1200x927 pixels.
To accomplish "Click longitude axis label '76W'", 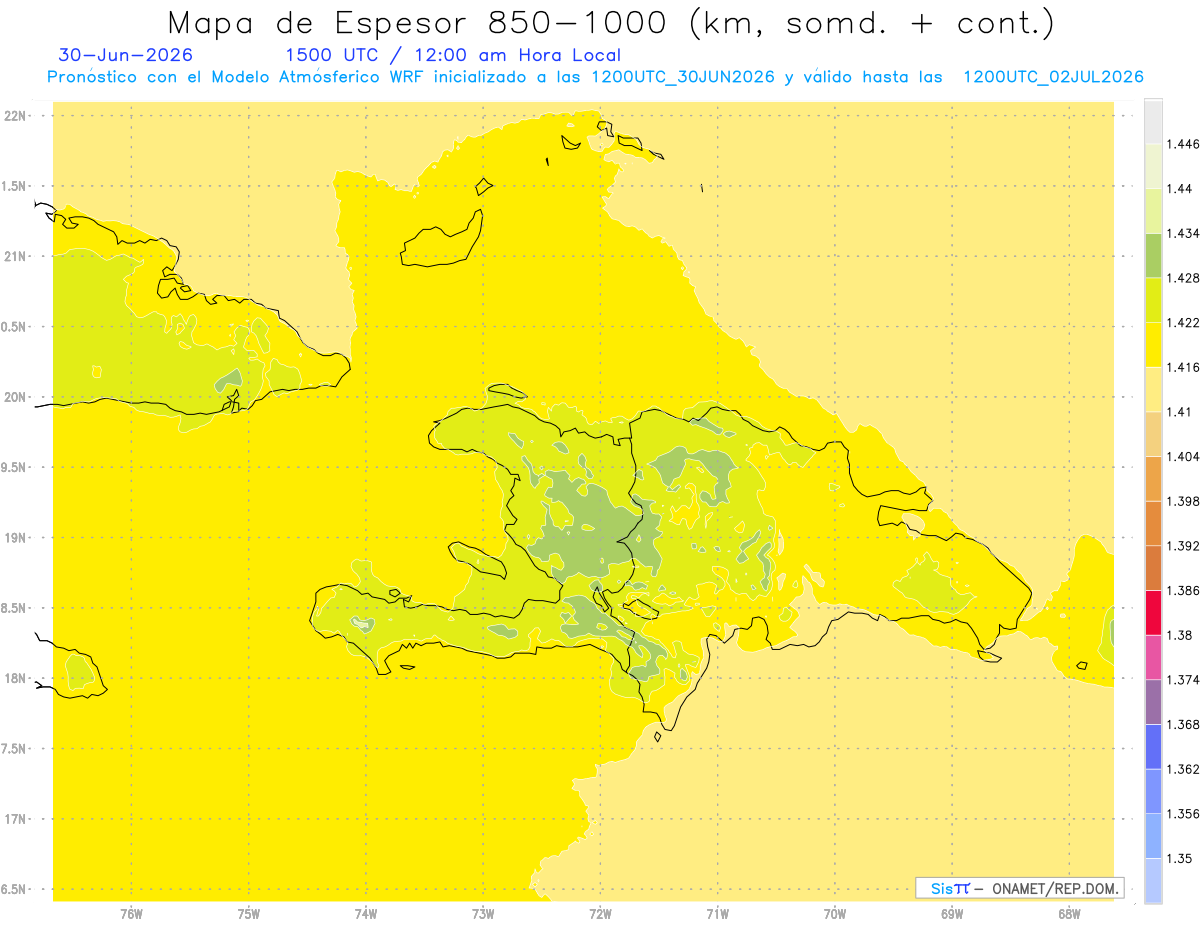I will [131, 913].
